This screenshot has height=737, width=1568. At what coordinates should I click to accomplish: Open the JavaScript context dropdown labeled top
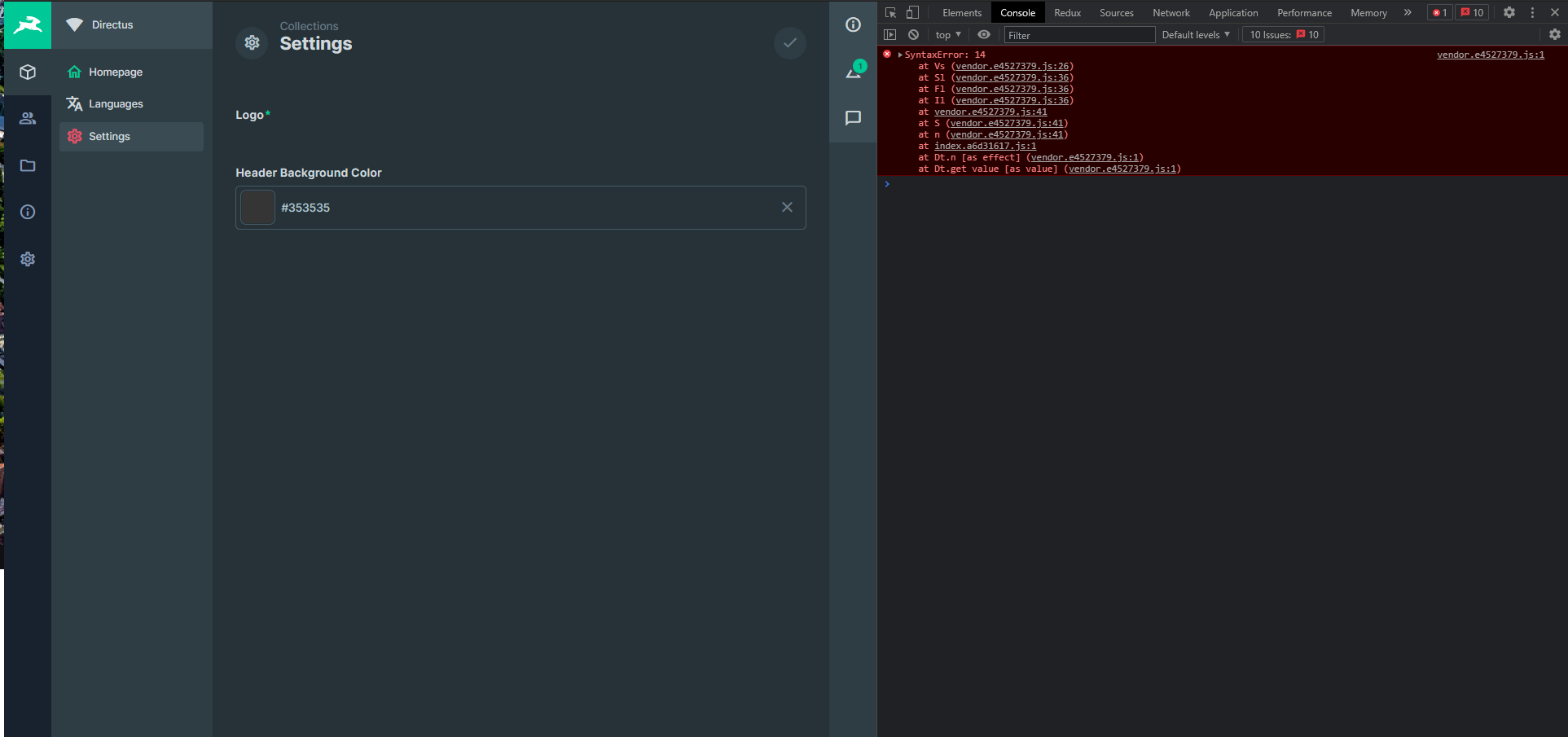[947, 34]
